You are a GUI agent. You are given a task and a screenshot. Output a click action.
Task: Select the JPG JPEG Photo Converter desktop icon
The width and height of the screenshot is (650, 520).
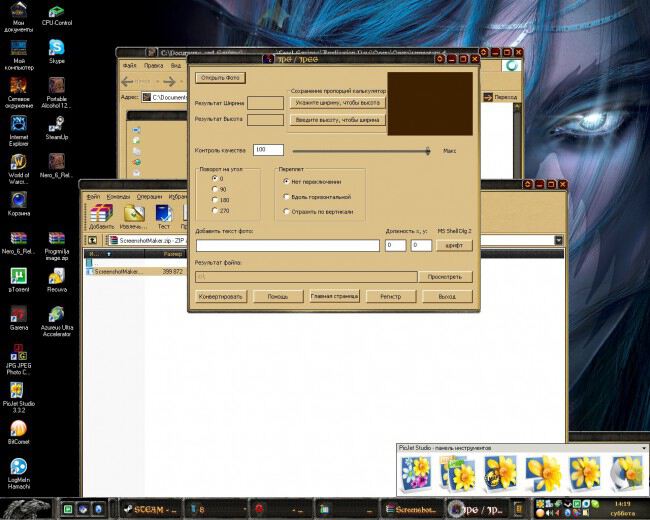(x=18, y=360)
